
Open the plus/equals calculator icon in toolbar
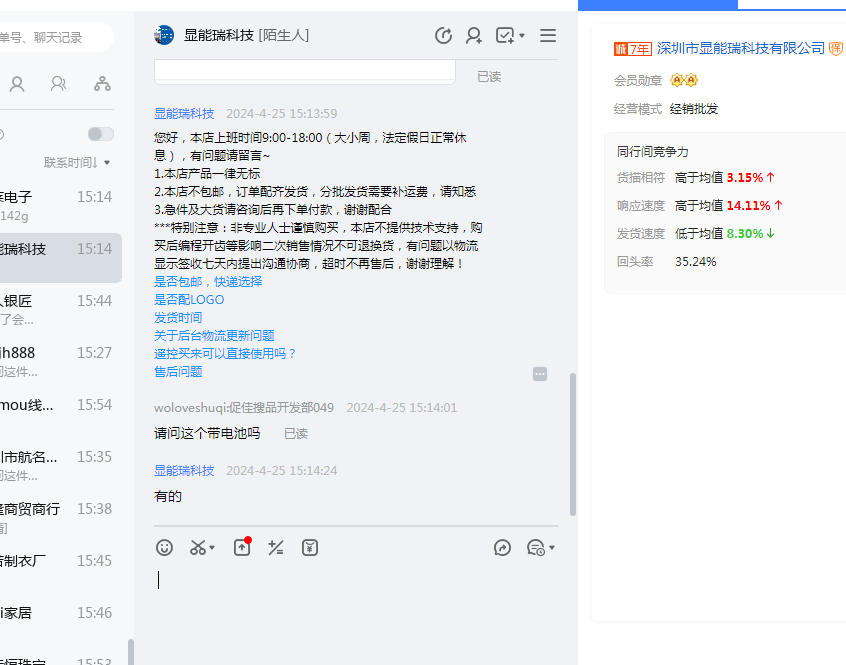tap(276, 547)
